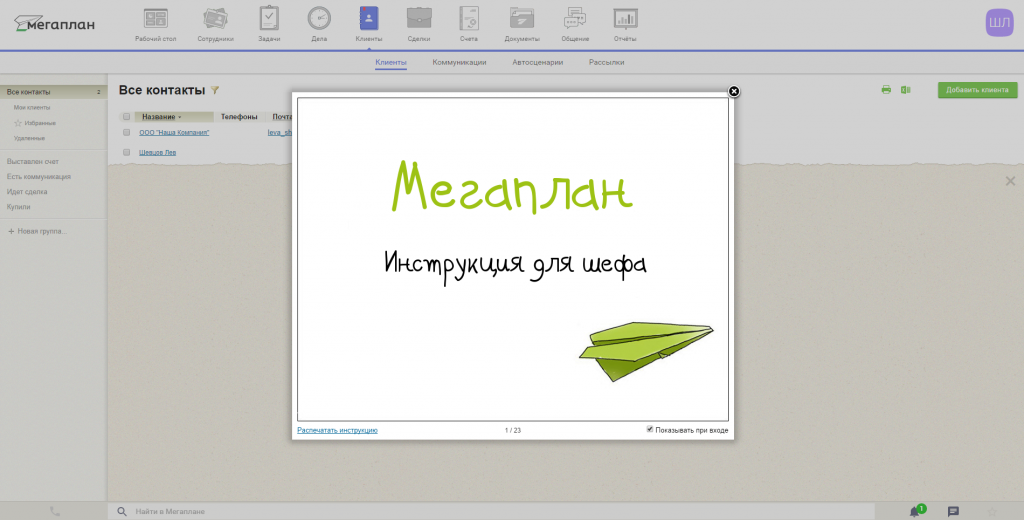1024x520 pixels.
Task: Select Идет сделка group
Action: tap(27, 191)
